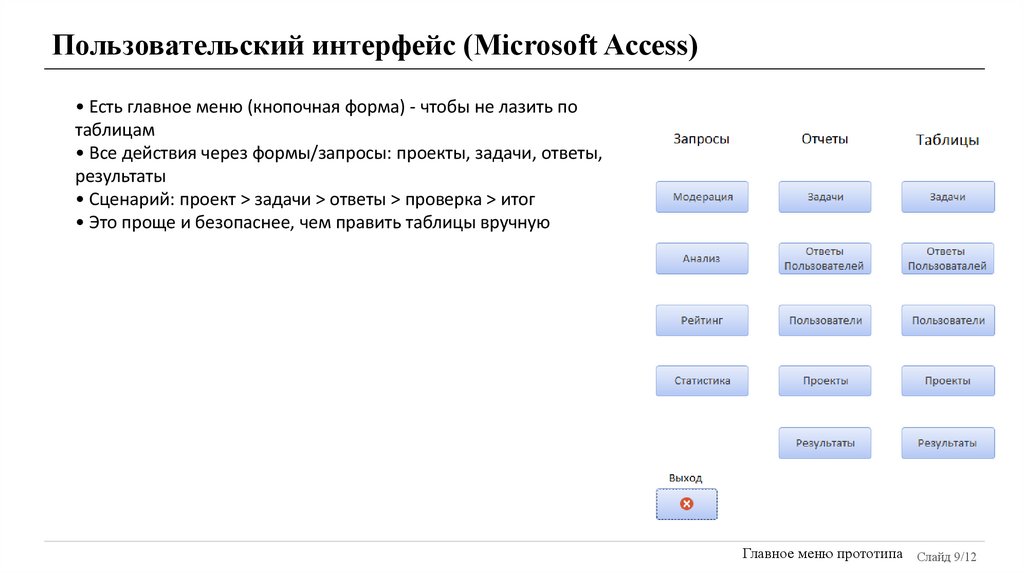Open the Проекты report under Отчеты
Screen dimensions: 1024x574
coord(825,381)
